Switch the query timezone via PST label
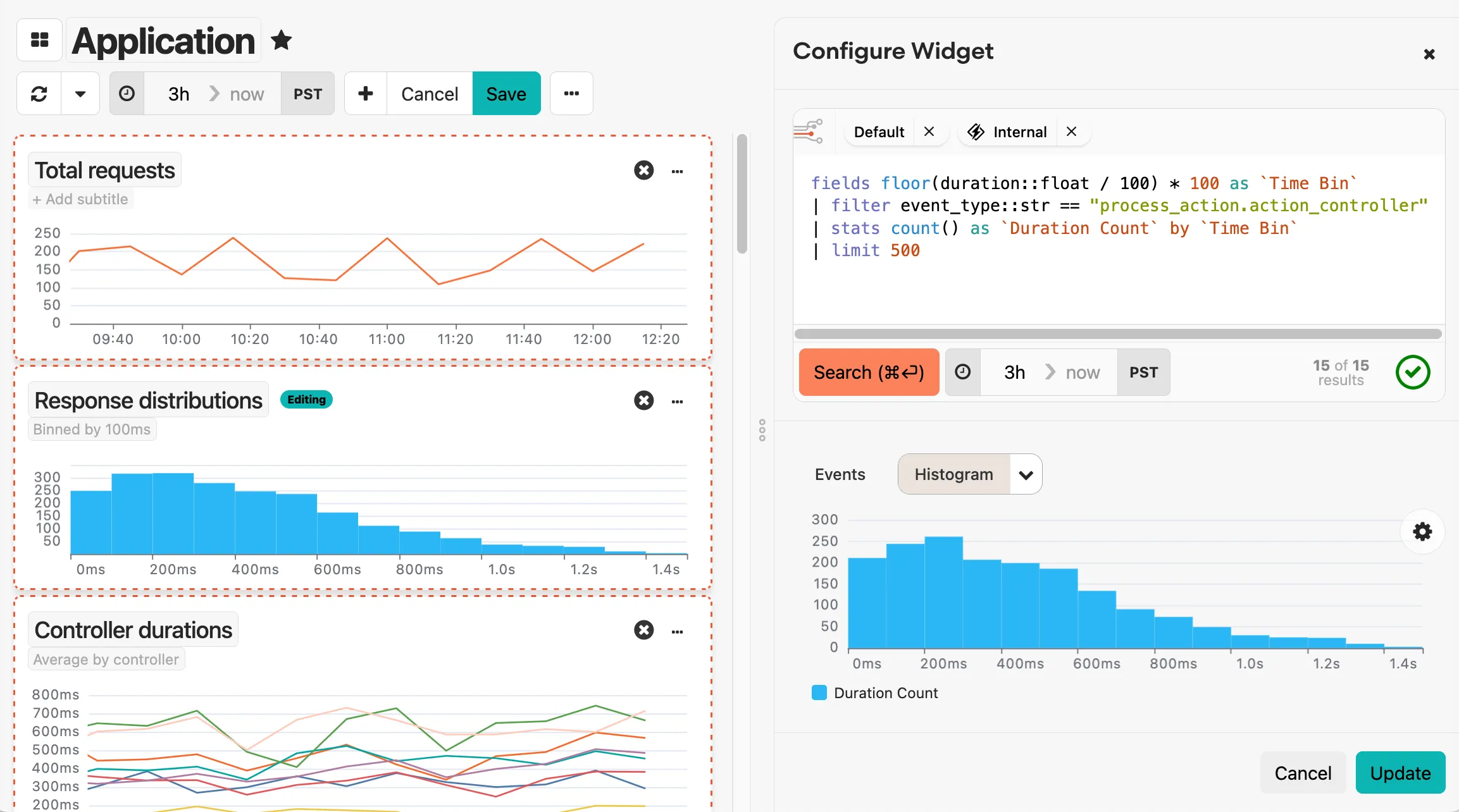 [1143, 372]
